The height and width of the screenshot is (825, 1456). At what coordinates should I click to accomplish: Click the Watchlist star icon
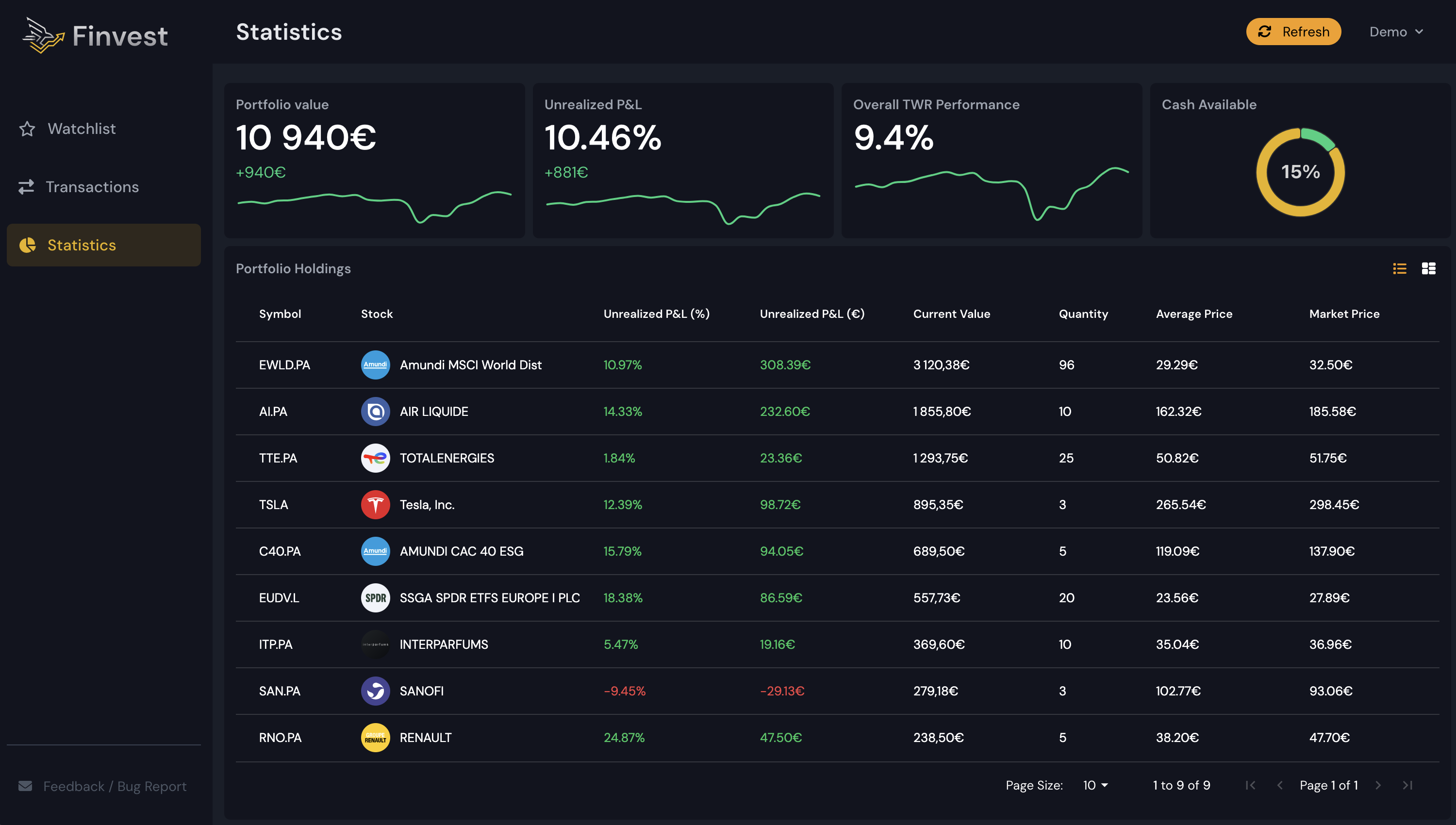click(27, 129)
